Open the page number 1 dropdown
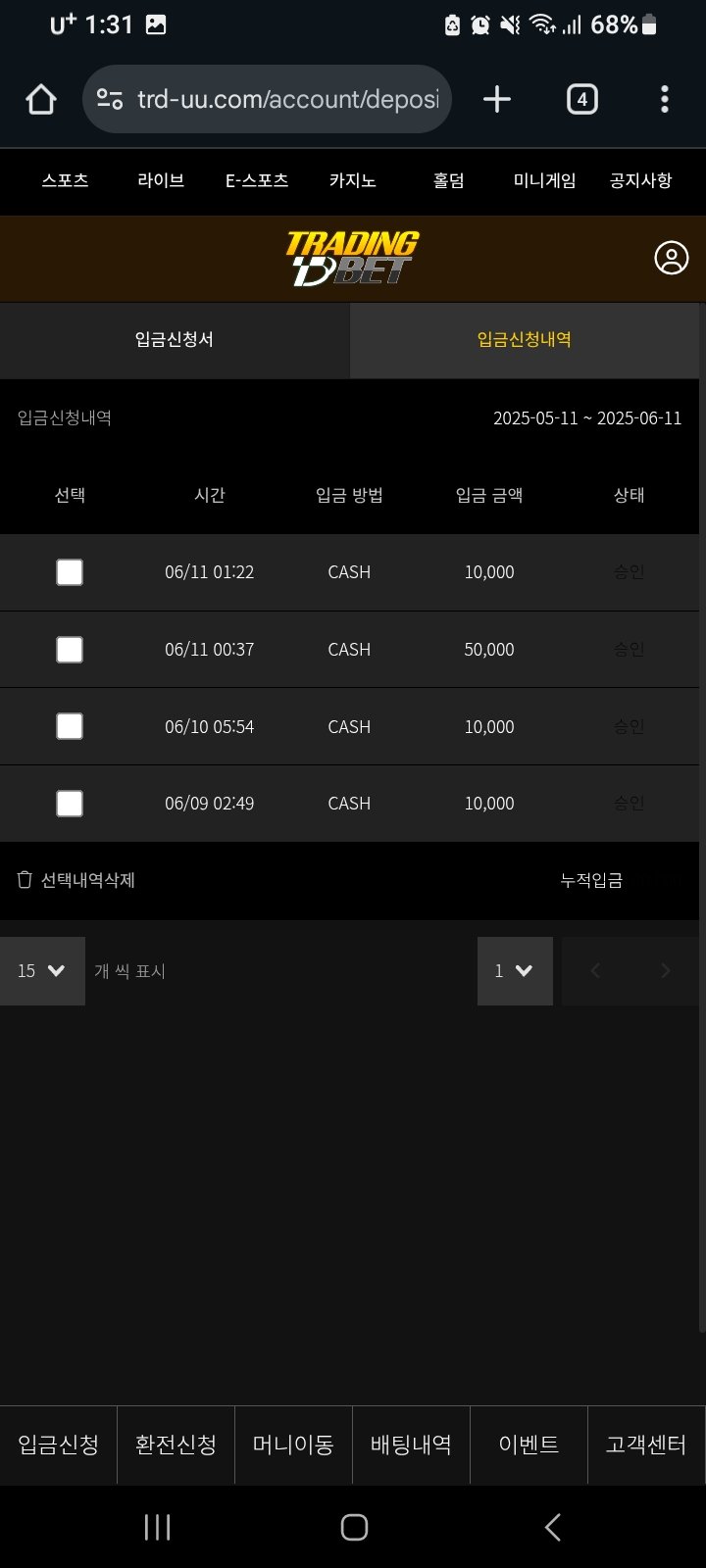Screen dimensions: 706x1568 (515, 971)
